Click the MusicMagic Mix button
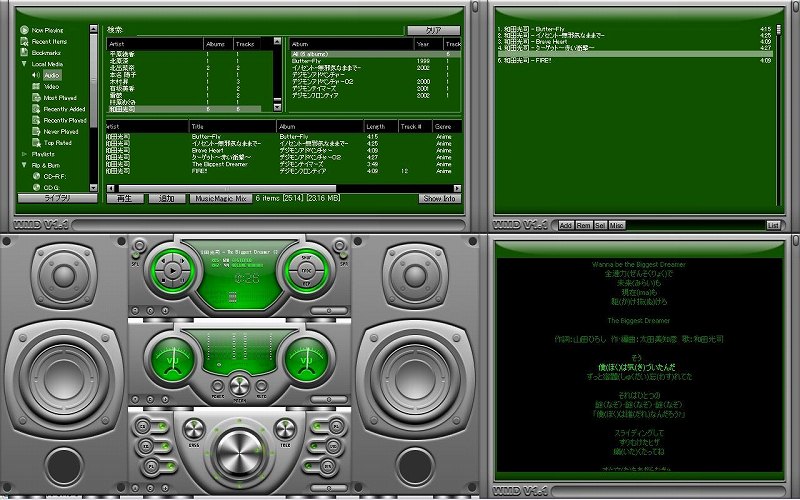 [x=219, y=199]
